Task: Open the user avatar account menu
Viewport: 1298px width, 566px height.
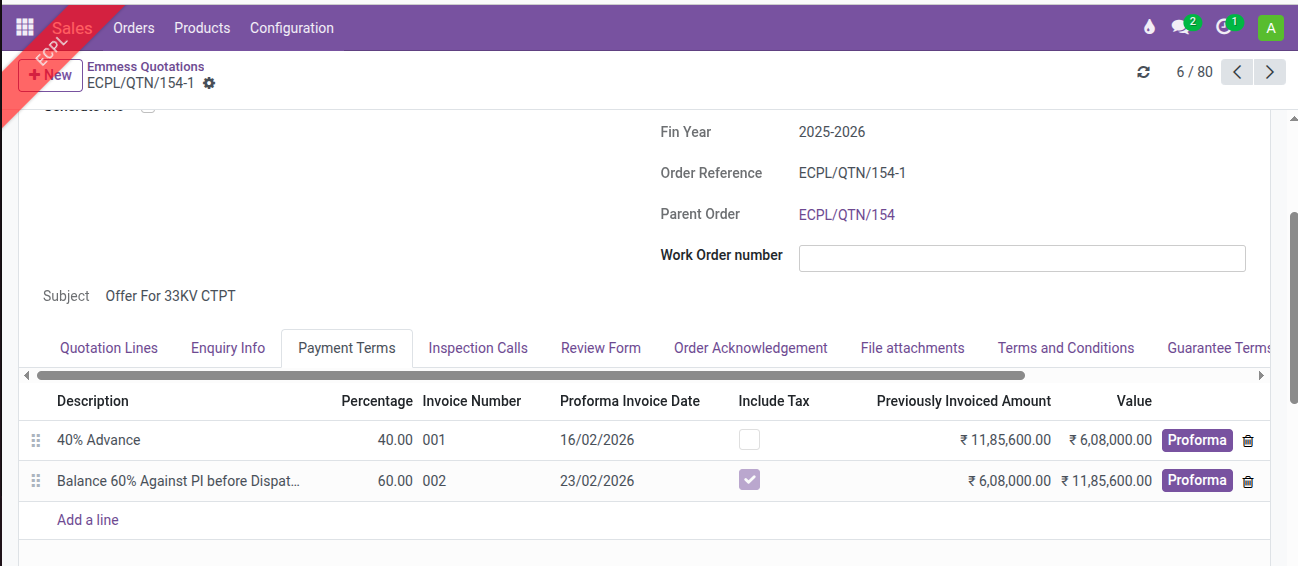Action: [1270, 28]
